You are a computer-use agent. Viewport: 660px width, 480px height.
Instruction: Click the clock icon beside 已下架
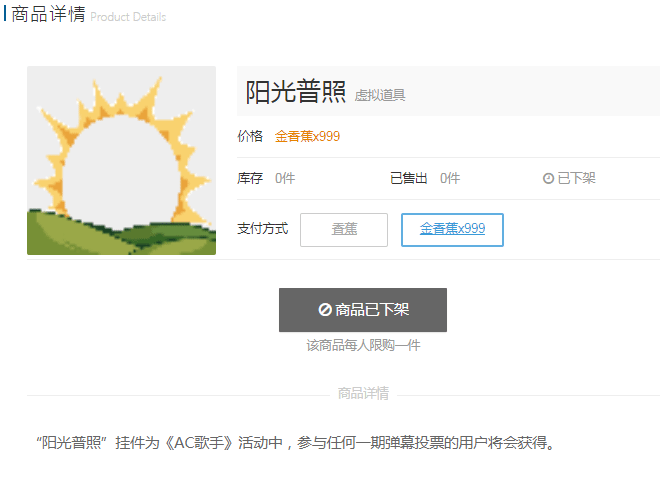pos(548,179)
